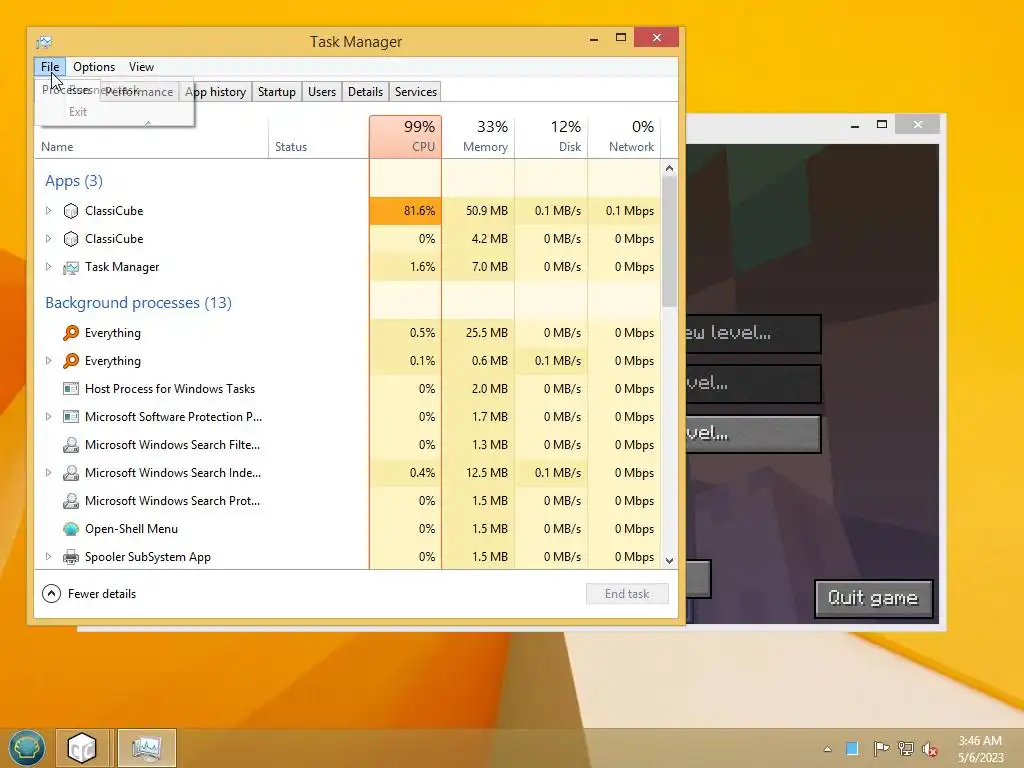Image resolution: width=1024 pixels, height=768 pixels.
Task: Switch to ClassiCube from the taskbar
Action: (82, 748)
